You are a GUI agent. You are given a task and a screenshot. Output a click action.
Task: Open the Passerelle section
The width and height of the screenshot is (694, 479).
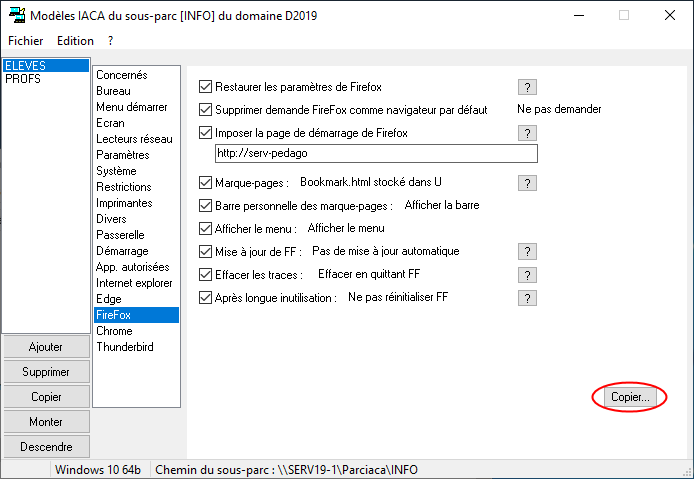click(x=136, y=235)
